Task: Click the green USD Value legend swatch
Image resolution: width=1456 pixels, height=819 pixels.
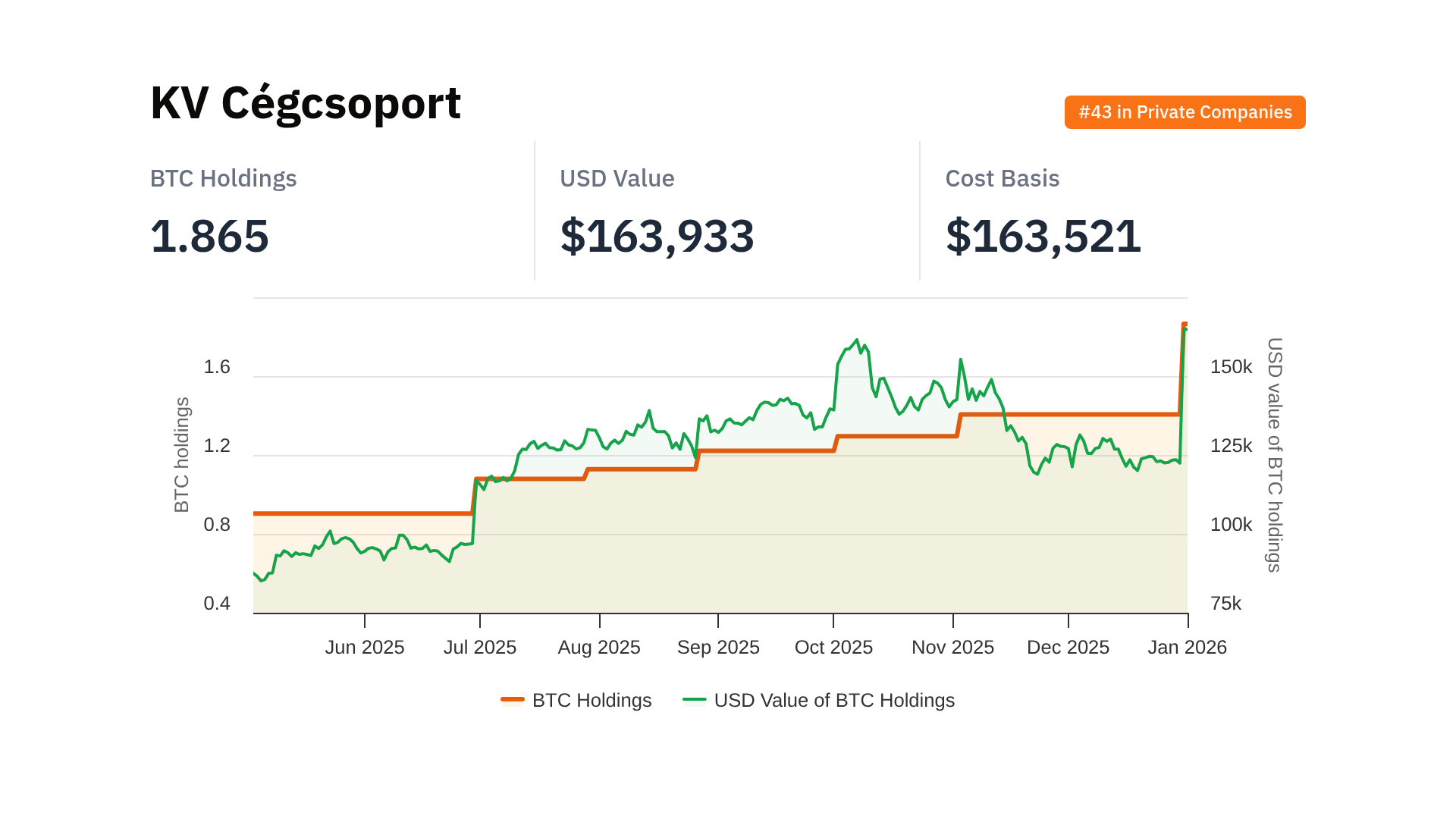Action: (694, 699)
